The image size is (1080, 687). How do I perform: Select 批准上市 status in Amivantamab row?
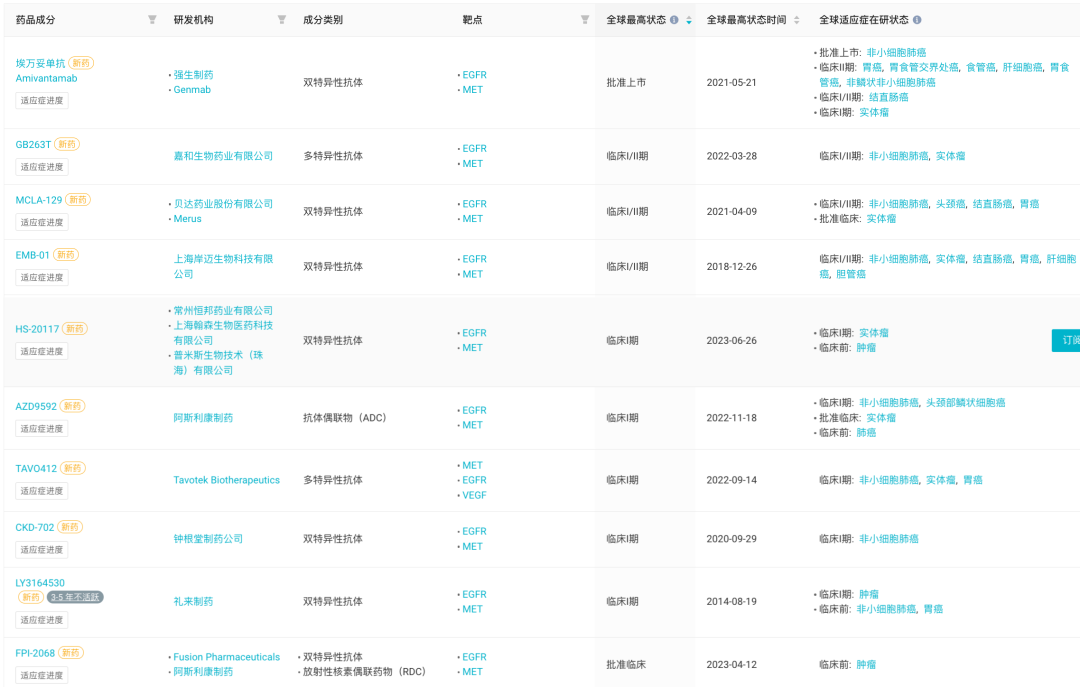626,82
